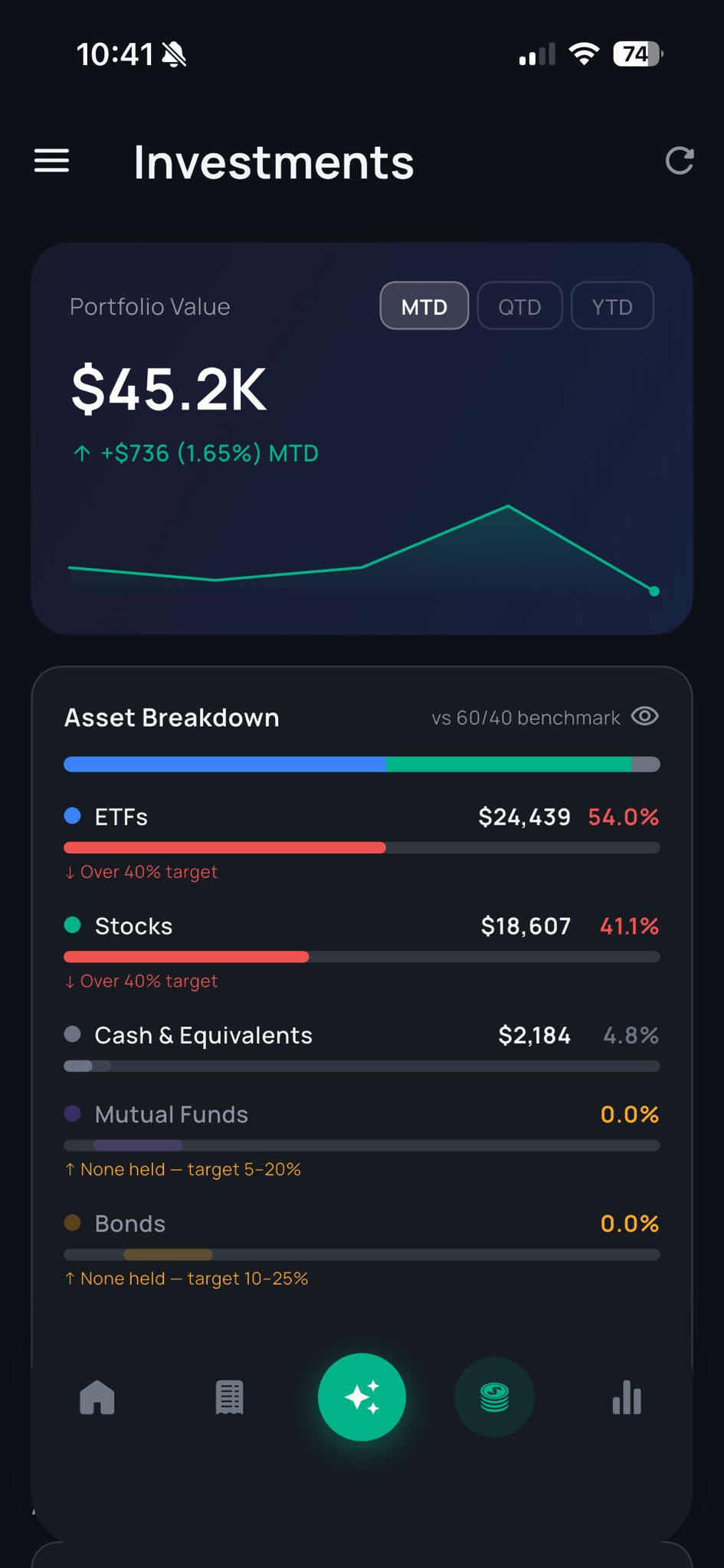This screenshot has height=1568, width=724.
Task: Tap the green sparkle AI assistant button
Action: point(362,1396)
